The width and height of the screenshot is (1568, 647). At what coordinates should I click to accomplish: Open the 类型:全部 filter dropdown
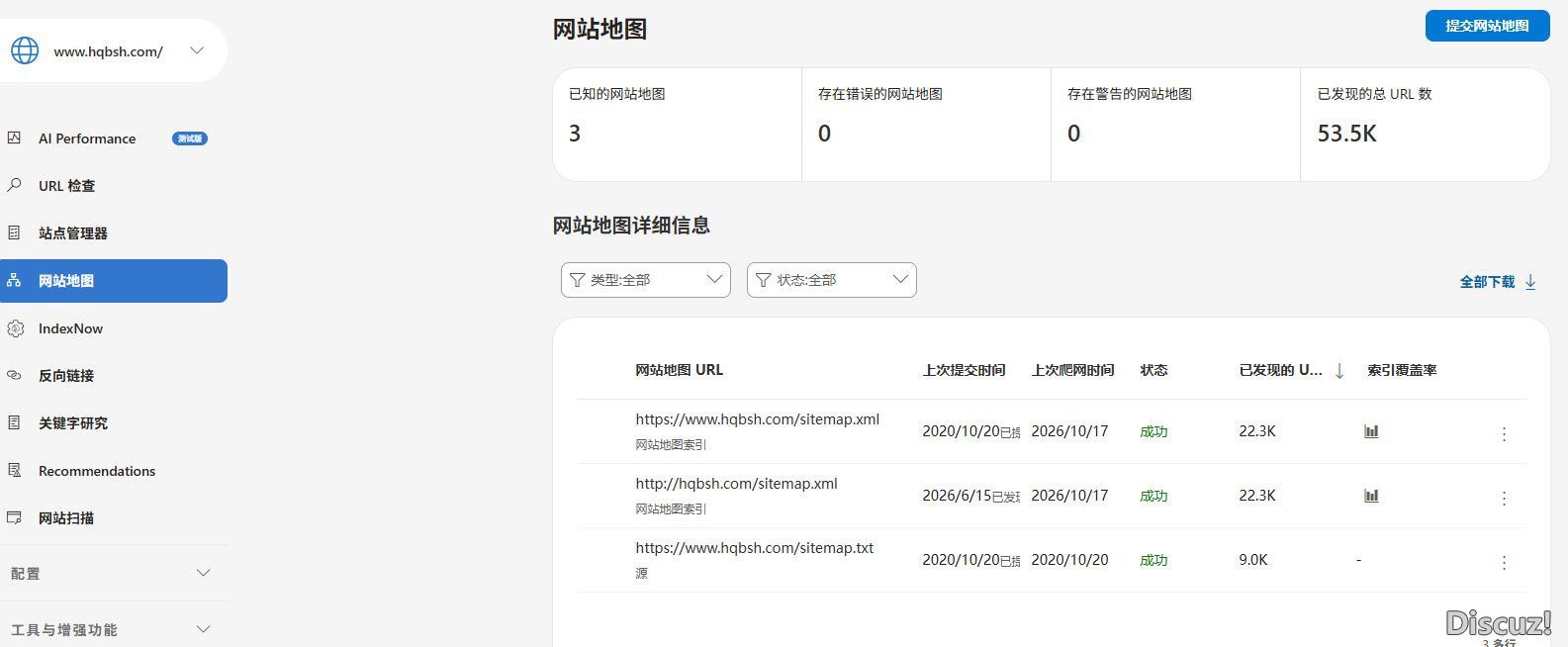[646, 280]
